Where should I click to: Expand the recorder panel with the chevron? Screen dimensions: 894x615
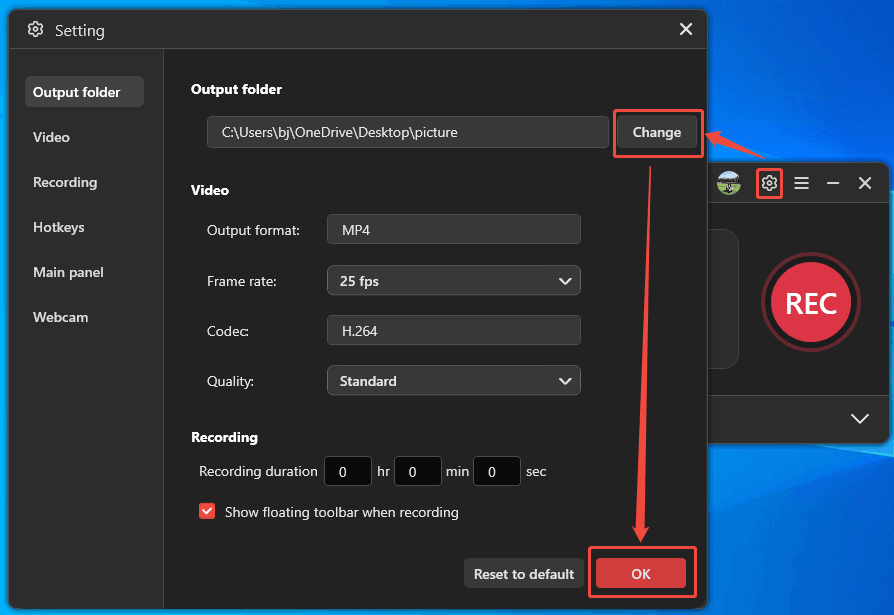click(858, 419)
